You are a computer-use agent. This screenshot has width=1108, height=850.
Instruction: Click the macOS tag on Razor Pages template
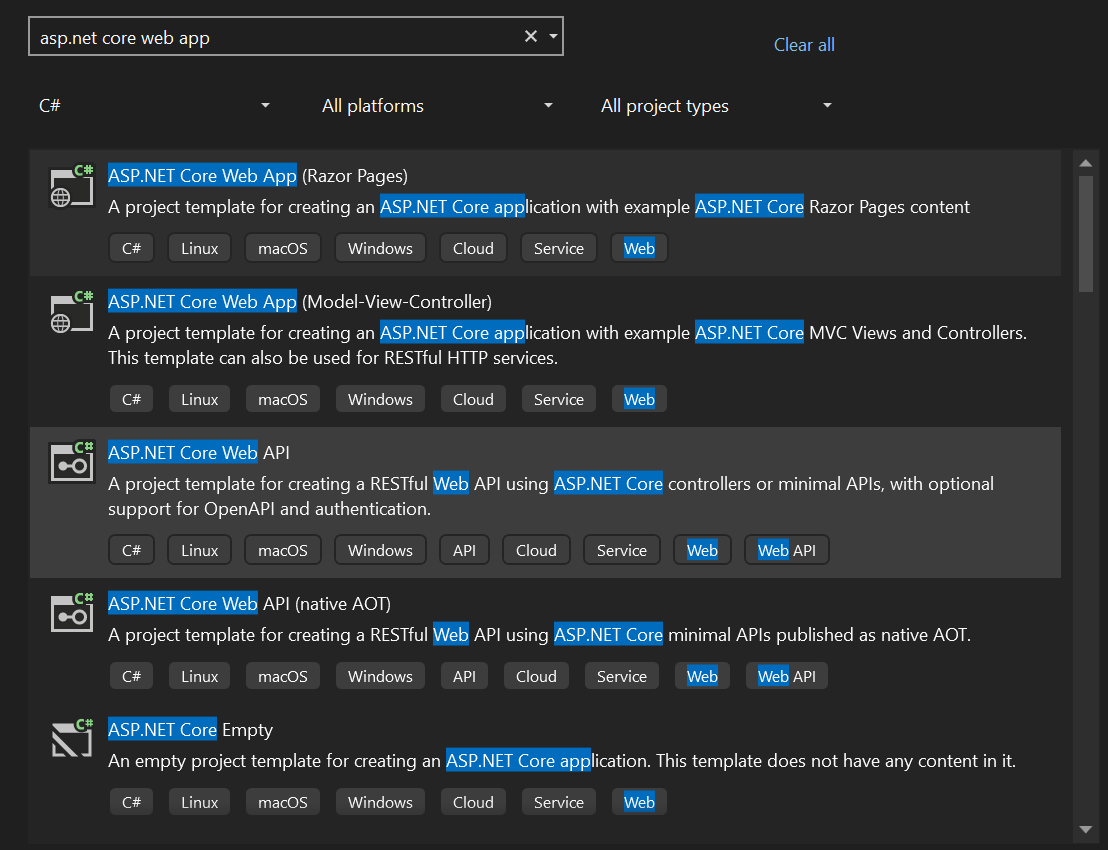(283, 248)
